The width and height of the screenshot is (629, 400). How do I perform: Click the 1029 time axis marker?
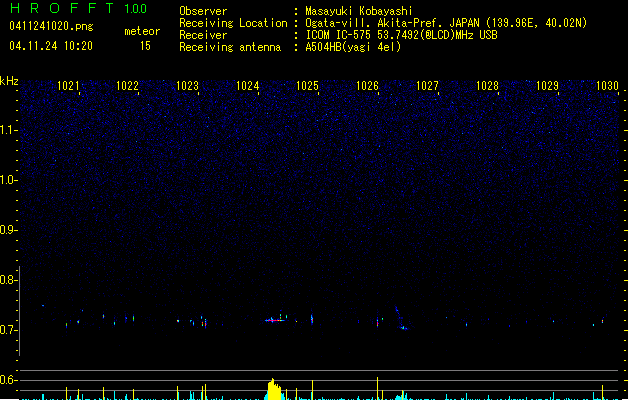548,86
